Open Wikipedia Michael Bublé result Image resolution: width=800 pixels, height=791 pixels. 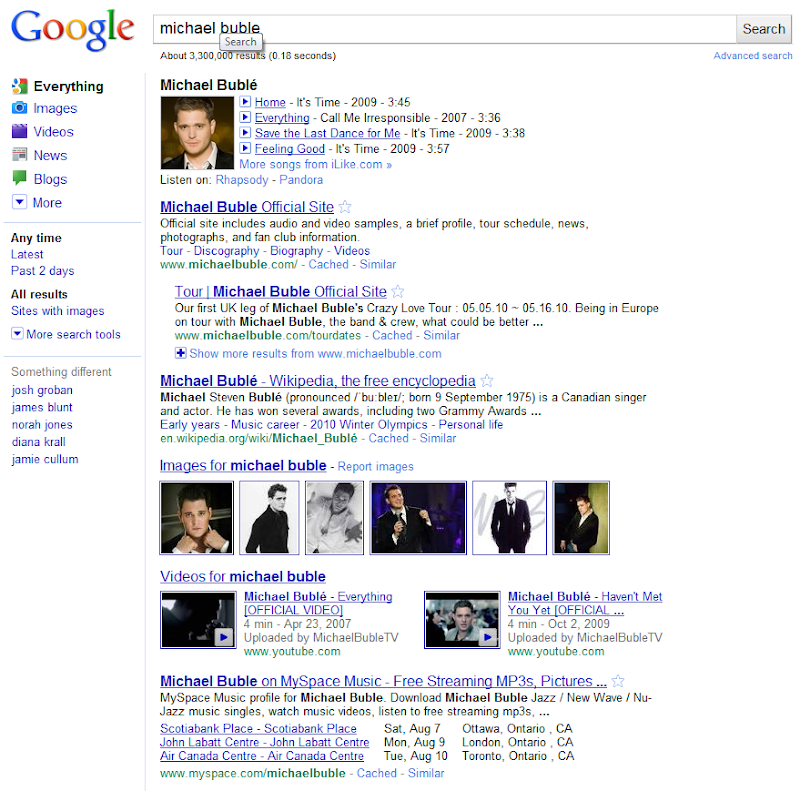(x=318, y=381)
